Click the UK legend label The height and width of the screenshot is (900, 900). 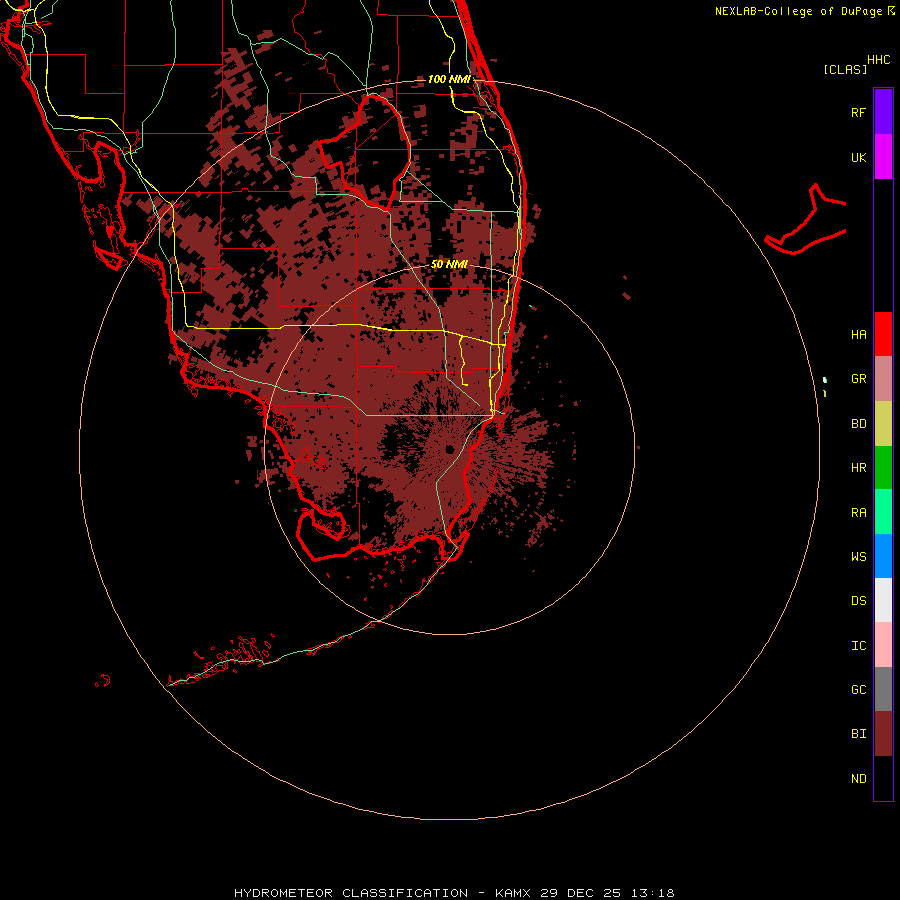858,157
